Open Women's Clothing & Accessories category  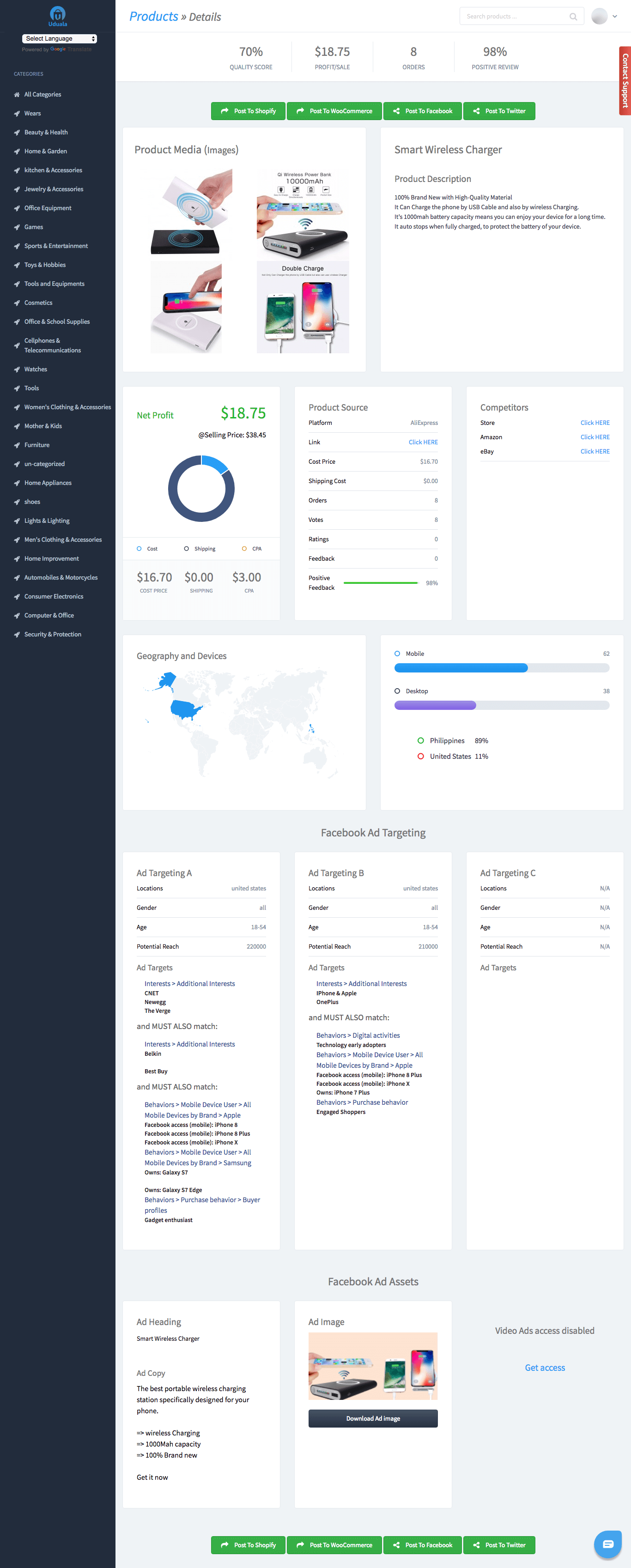click(x=67, y=406)
